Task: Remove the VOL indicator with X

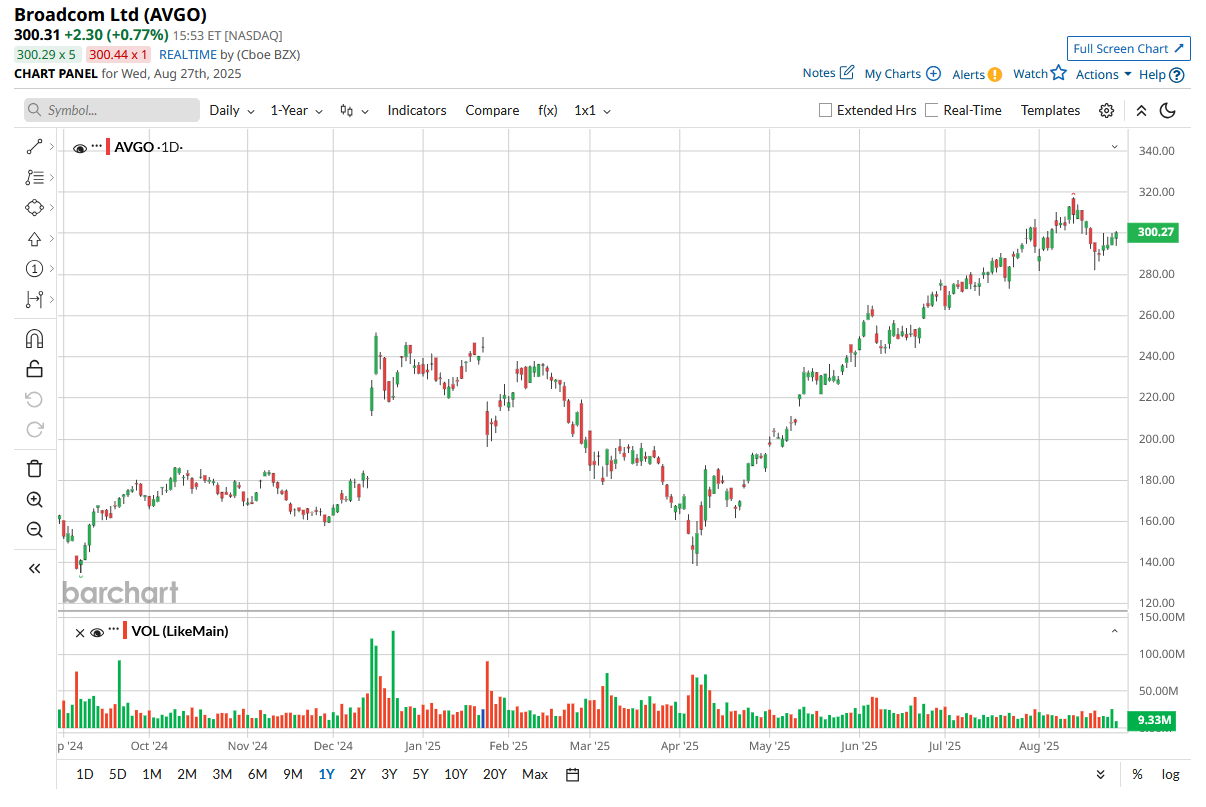Action: (80, 632)
